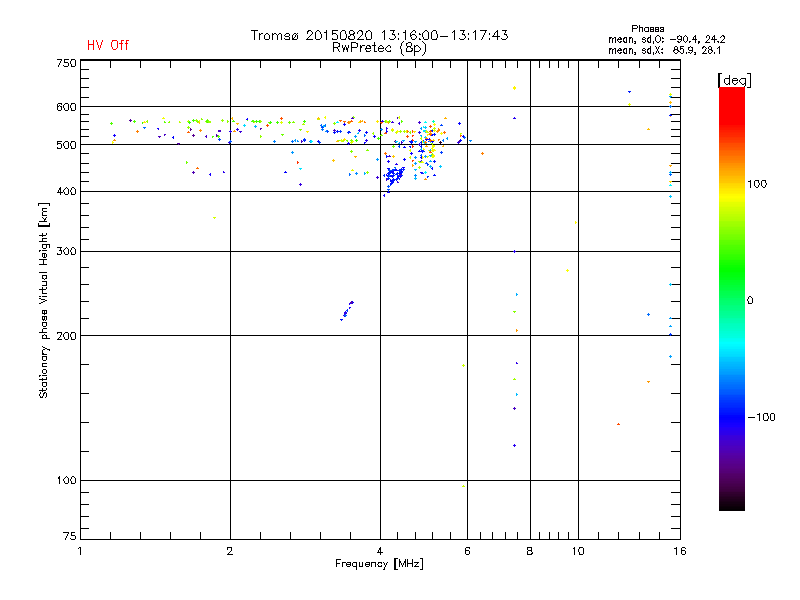Click the y-axis tick label '200'
The height and width of the screenshot is (600, 800).
(x=66, y=336)
